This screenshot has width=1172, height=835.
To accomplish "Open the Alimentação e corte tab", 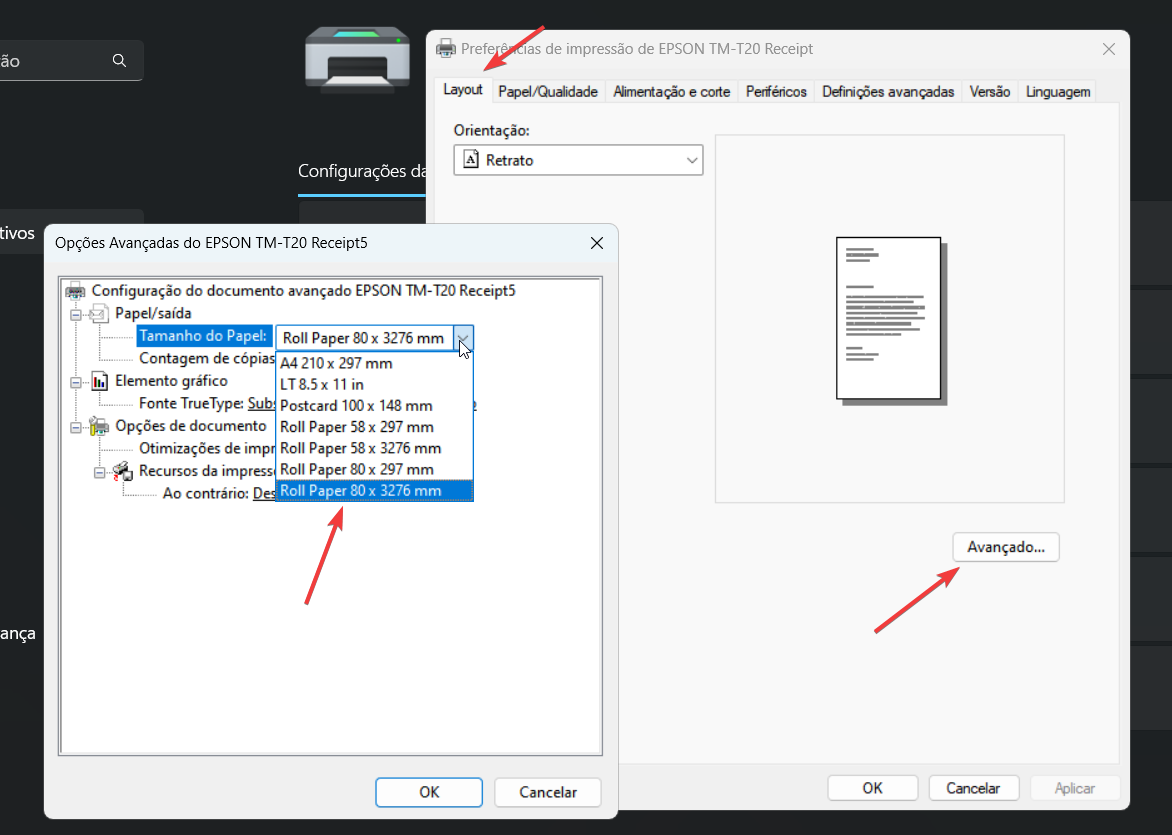I will click(671, 91).
